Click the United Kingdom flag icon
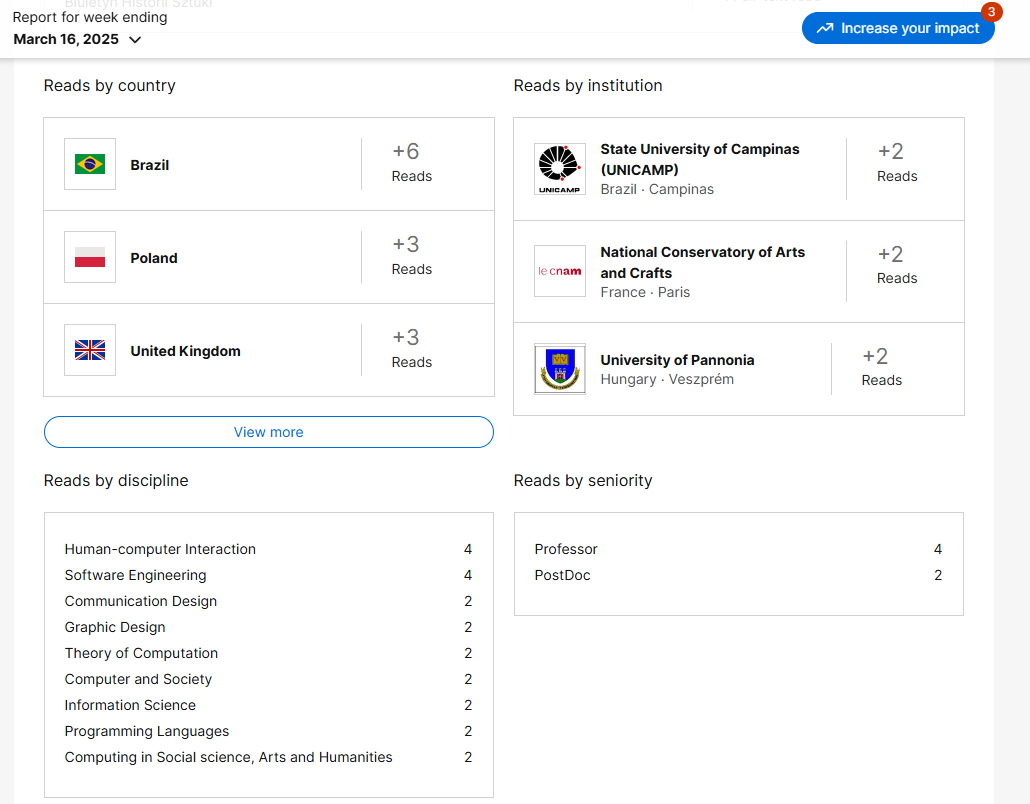 click(x=90, y=350)
